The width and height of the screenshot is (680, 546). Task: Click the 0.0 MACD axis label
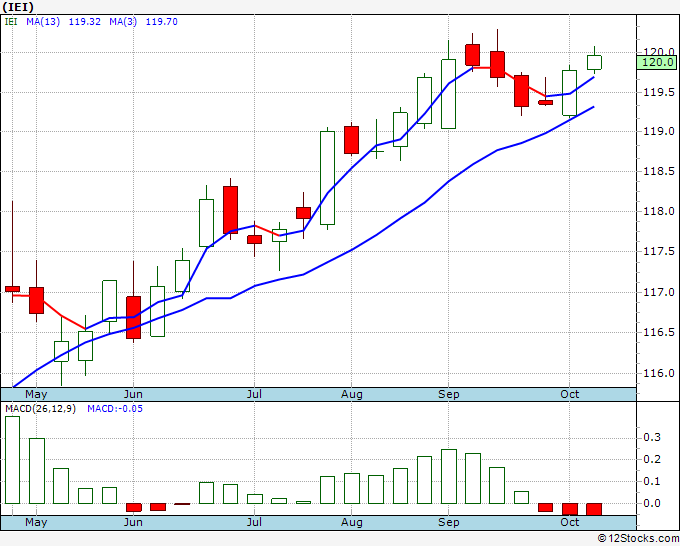click(x=652, y=503)
